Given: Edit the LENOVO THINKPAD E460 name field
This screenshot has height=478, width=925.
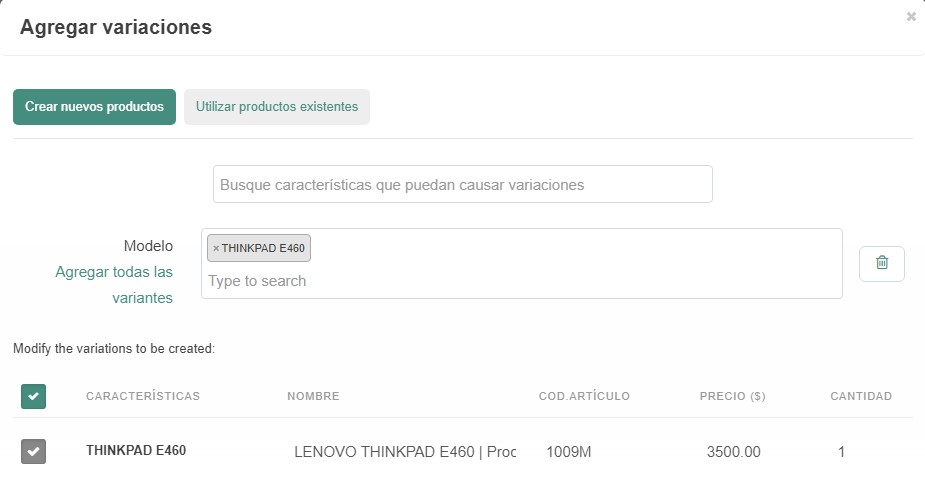Looking at the screenshot, I should click(x=404, y=452).
